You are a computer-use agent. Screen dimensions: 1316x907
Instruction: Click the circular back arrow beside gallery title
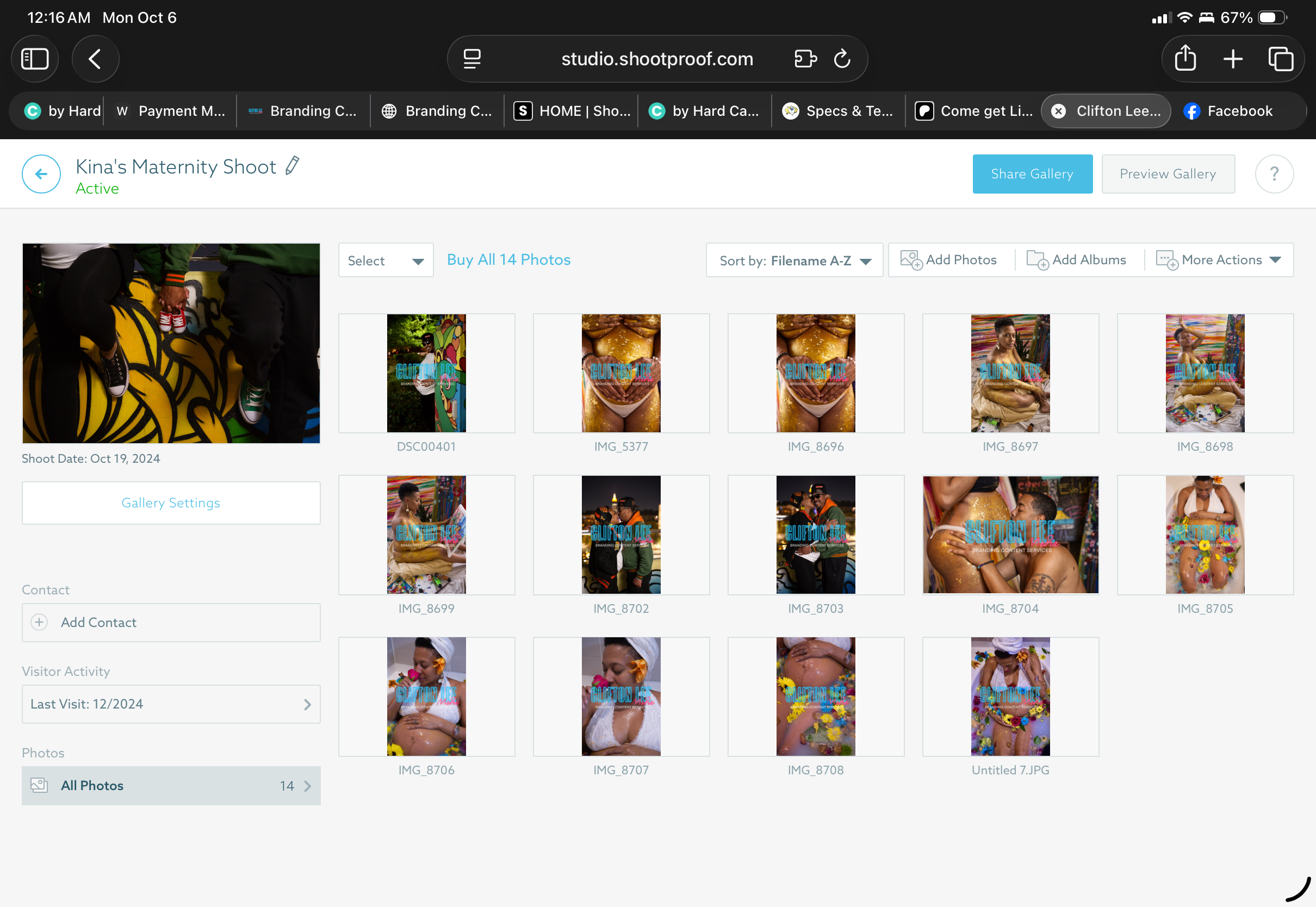coord(41,174)
